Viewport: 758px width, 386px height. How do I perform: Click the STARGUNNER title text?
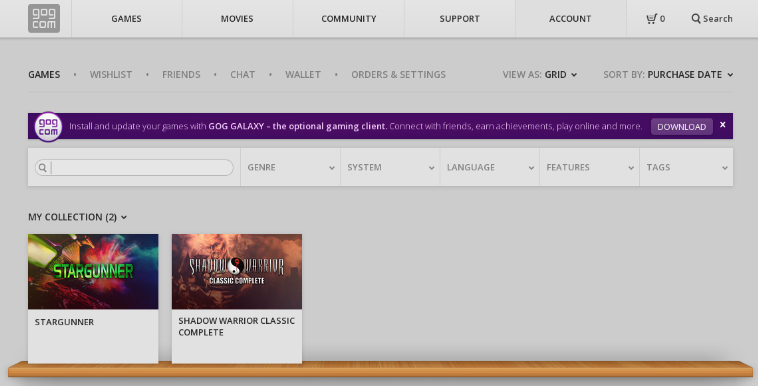64,322
